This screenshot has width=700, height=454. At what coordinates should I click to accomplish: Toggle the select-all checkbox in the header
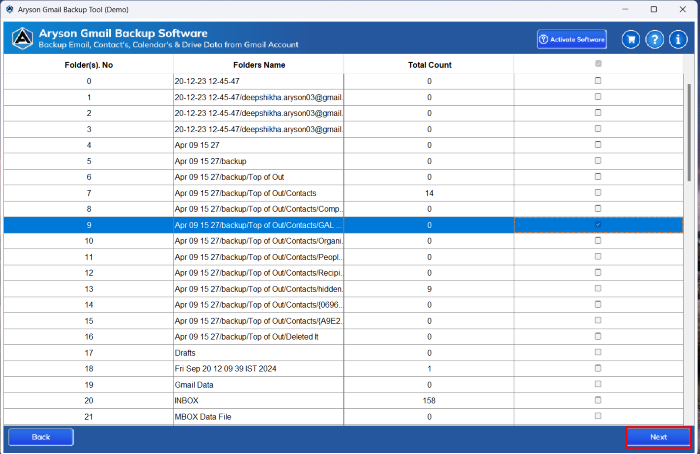point(598,64)
